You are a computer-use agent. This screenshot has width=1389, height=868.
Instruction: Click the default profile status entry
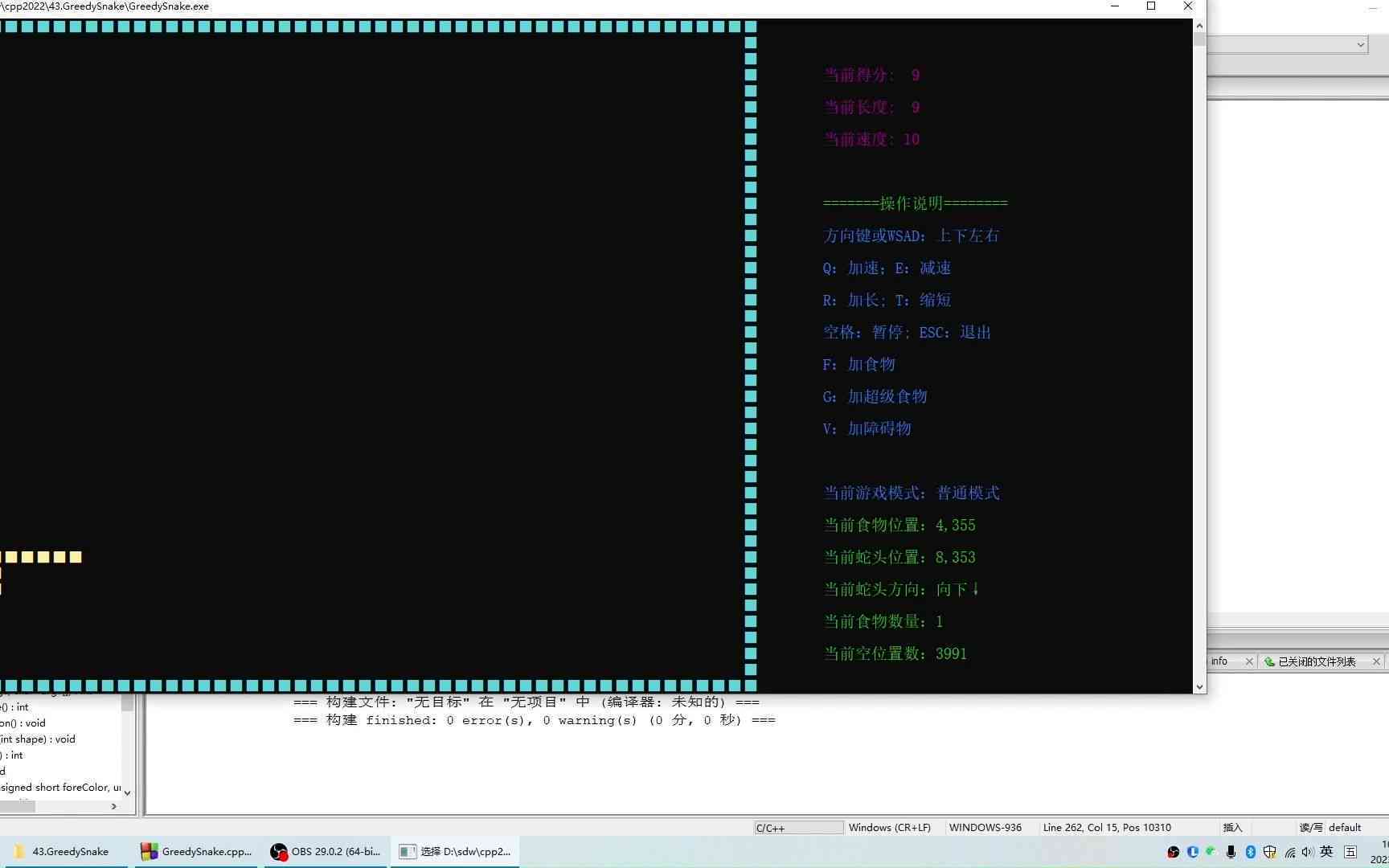[1345, 828]
